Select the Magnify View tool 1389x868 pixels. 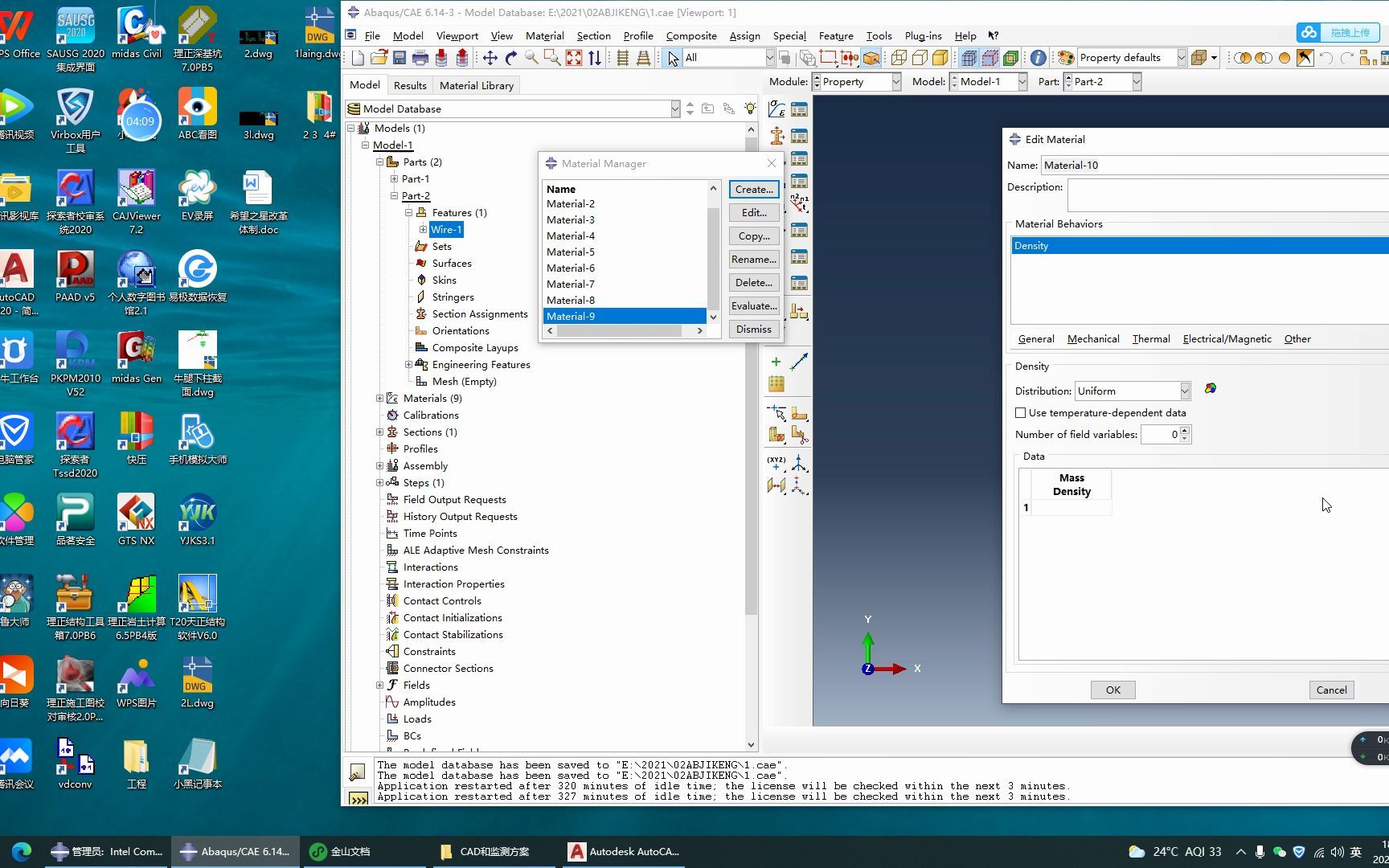tap(531, 58)
